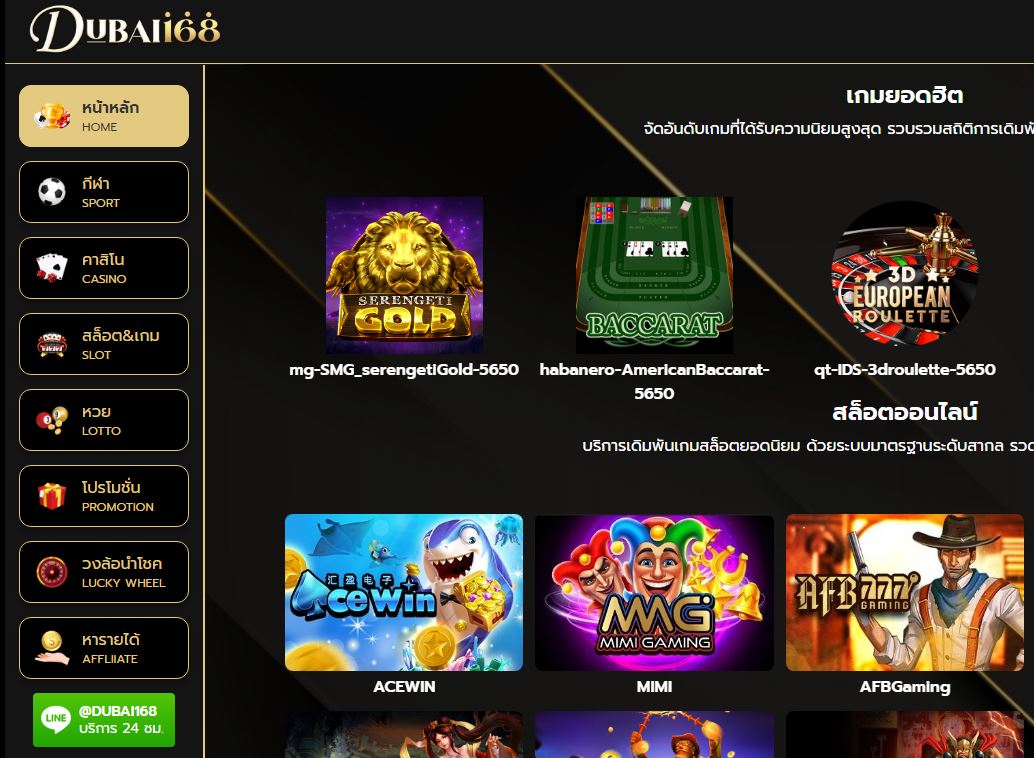The image size is (1034, 758).
Task: Open the lotto balls icon
Action: (x=52, y=420)
